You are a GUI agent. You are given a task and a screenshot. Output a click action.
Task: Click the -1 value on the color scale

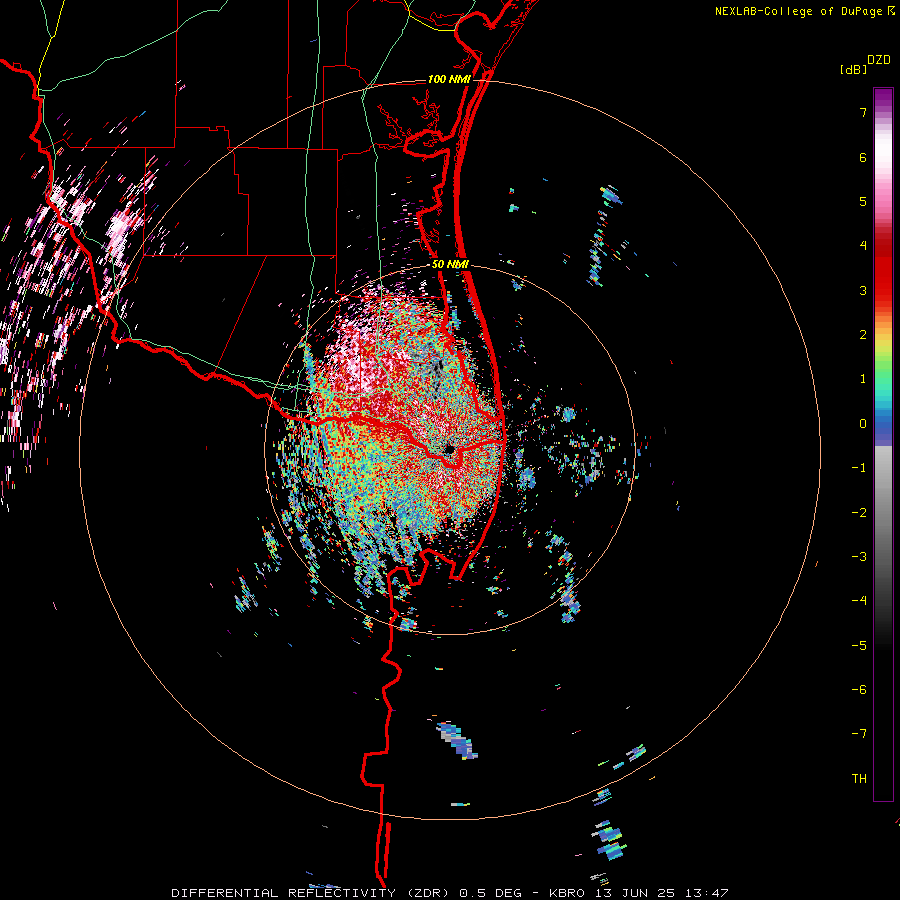point(859,468)
